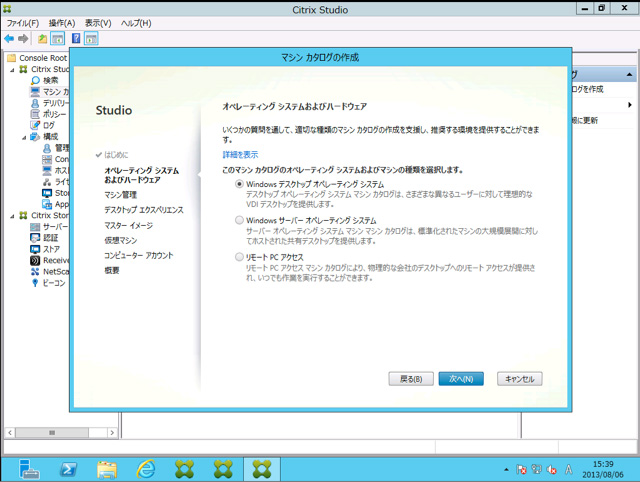This screenshot has height=482, width=640.
Task: Open PowerShell from the taskbar
Action: click(x=68, y=469)
